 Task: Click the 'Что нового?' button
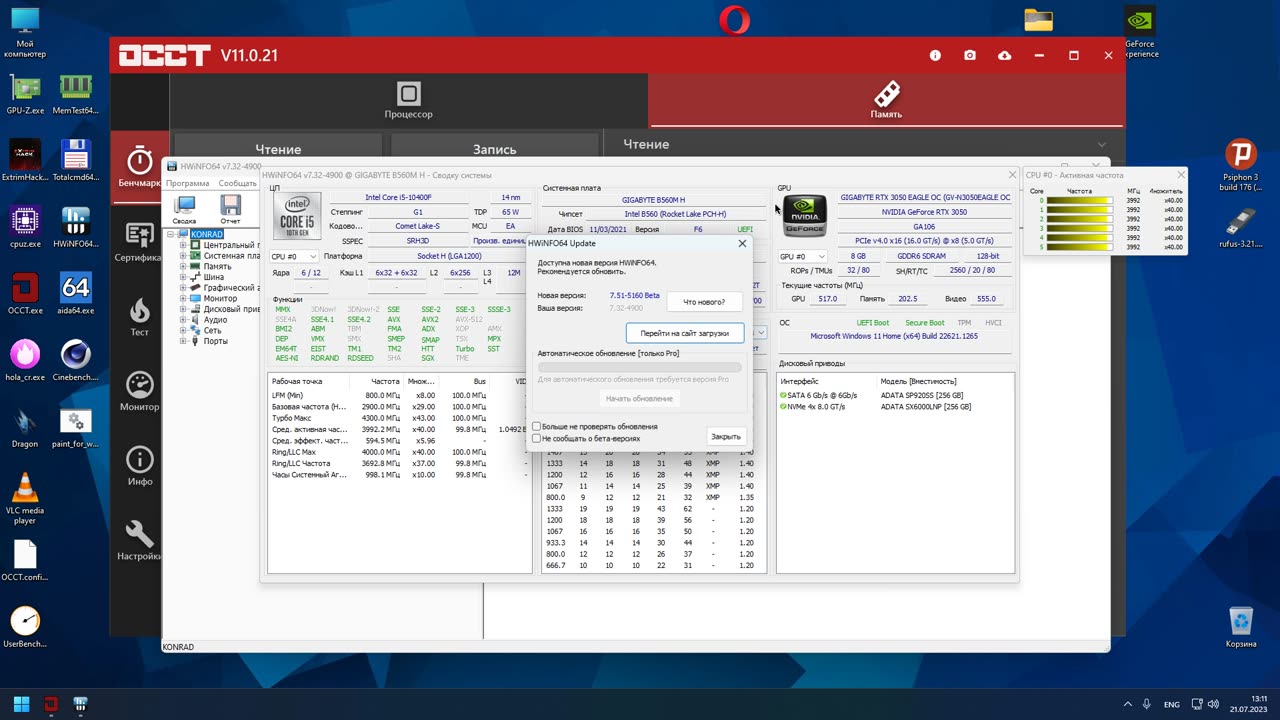click(704, 301)
